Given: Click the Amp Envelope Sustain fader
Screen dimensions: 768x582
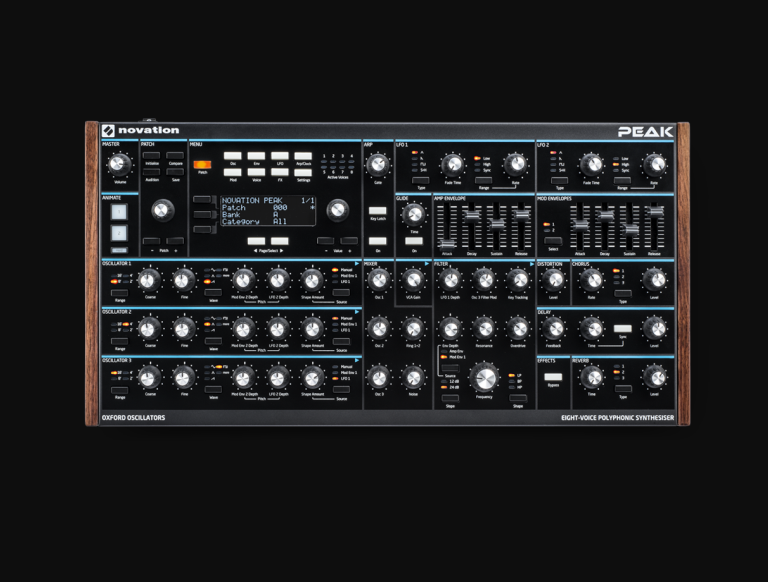Looking at the screenshot, I should pyautogui.click(x=497, y=224).
